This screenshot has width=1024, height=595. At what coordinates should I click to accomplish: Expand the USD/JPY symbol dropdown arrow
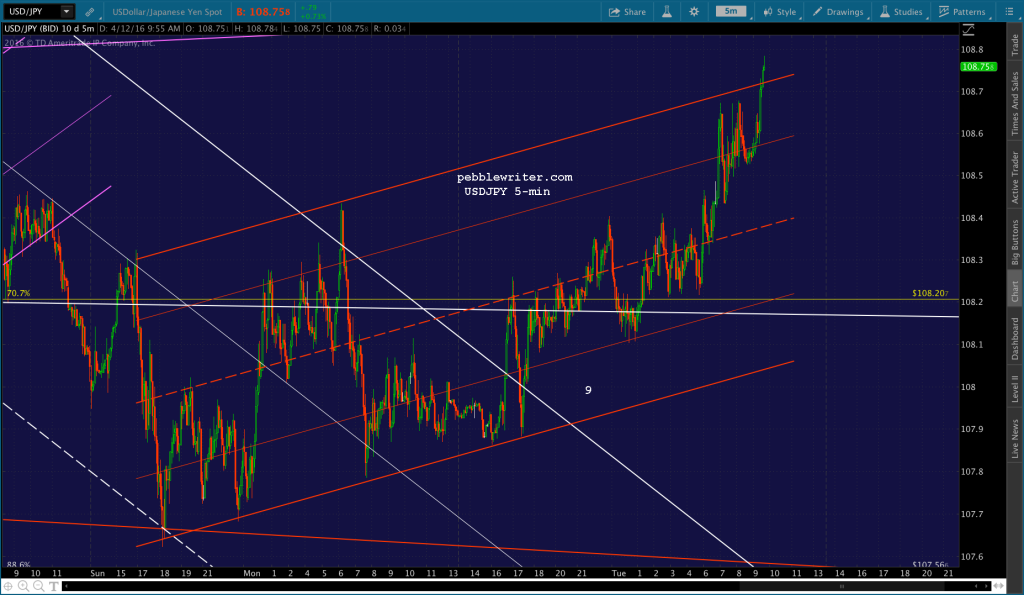[66, 12]
